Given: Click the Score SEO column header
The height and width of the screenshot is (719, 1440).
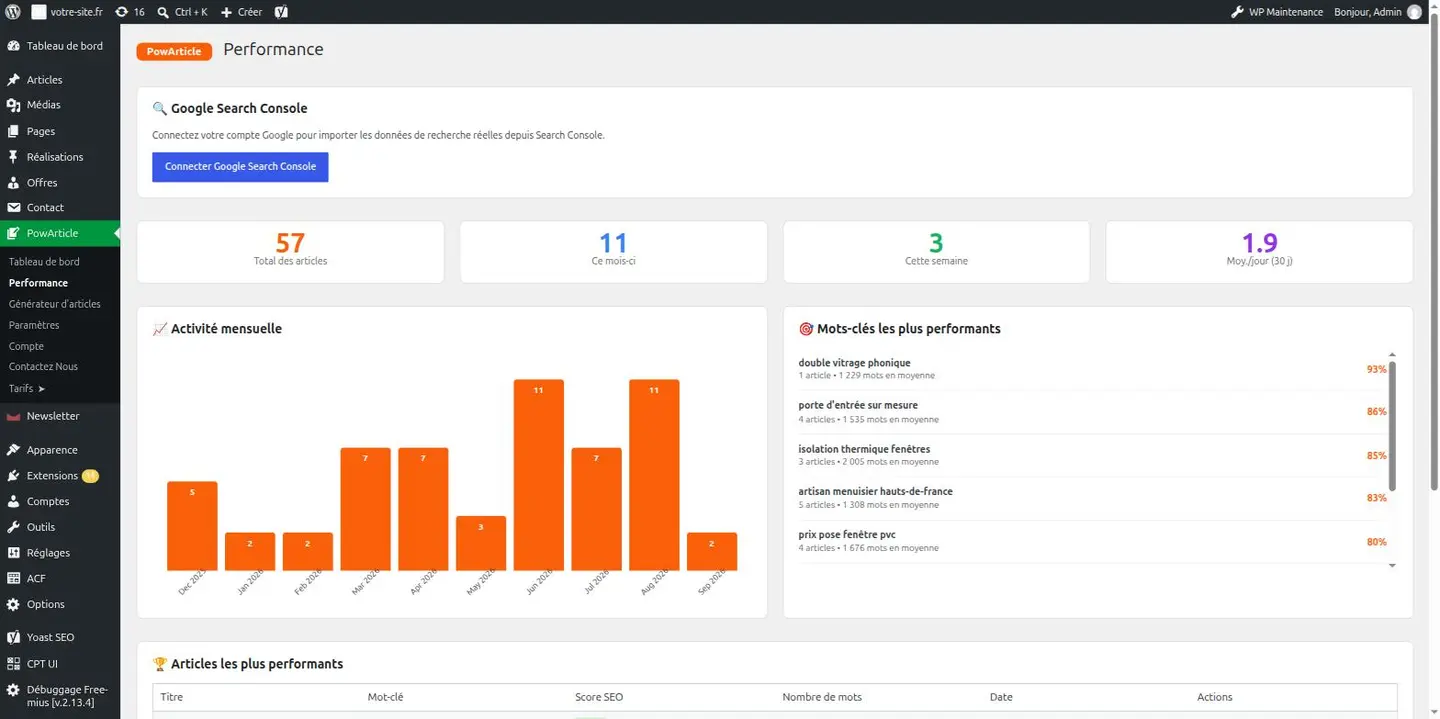Looking at the screenshot, I should pos(599,697).
